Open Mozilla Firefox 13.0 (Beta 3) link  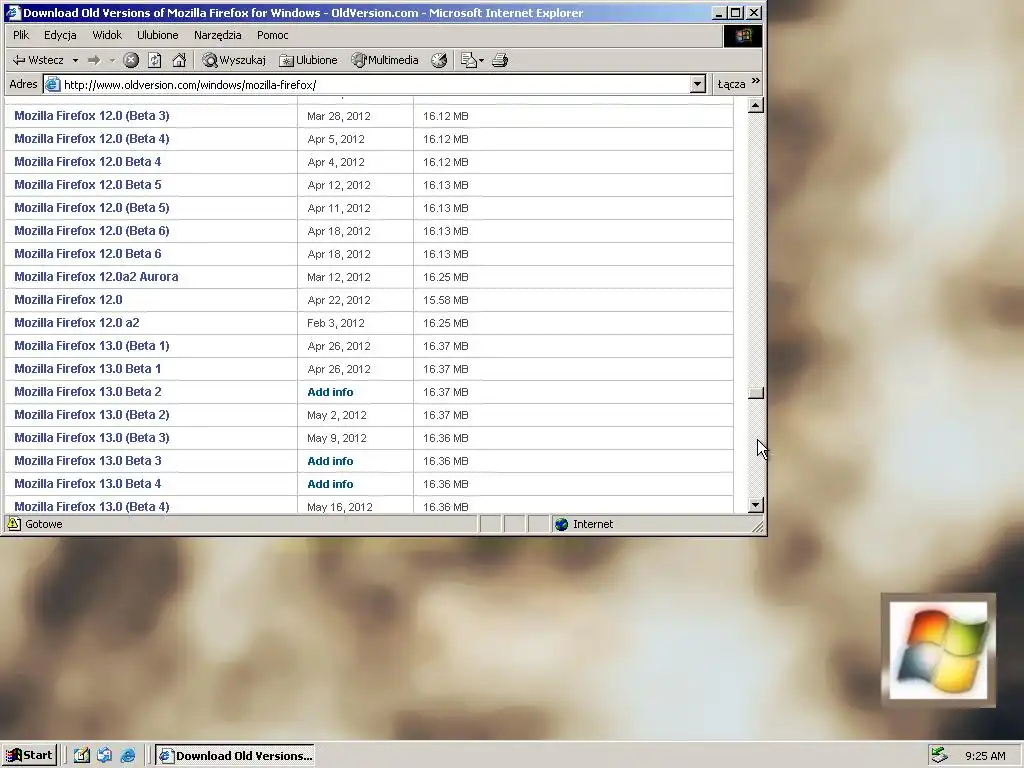pyautogui.click(x=91, y=438)
